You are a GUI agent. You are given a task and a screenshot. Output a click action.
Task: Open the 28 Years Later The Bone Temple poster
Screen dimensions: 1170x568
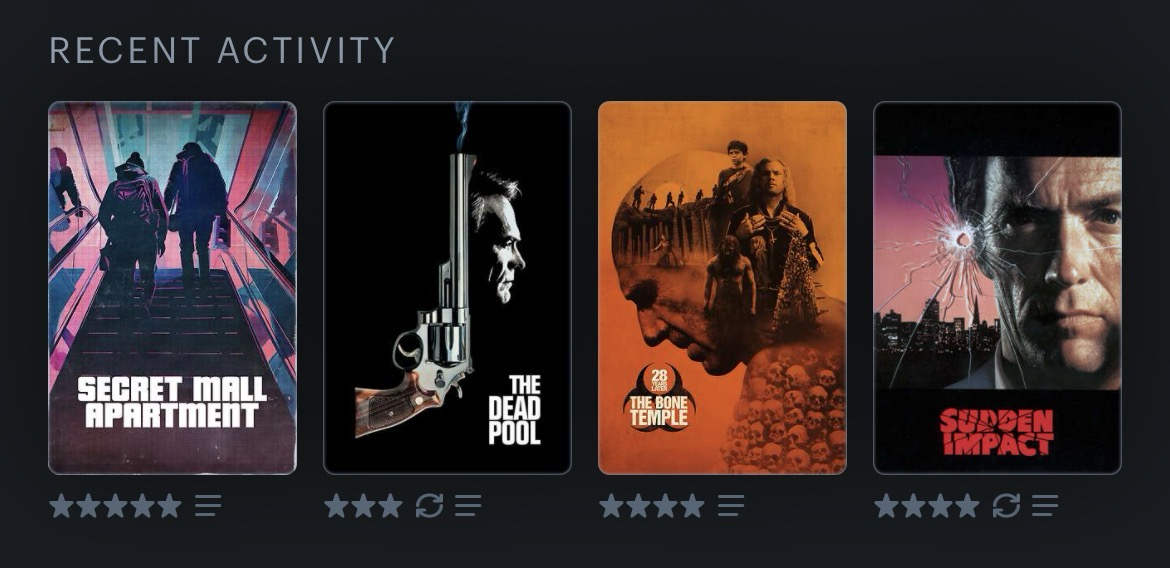722,287
